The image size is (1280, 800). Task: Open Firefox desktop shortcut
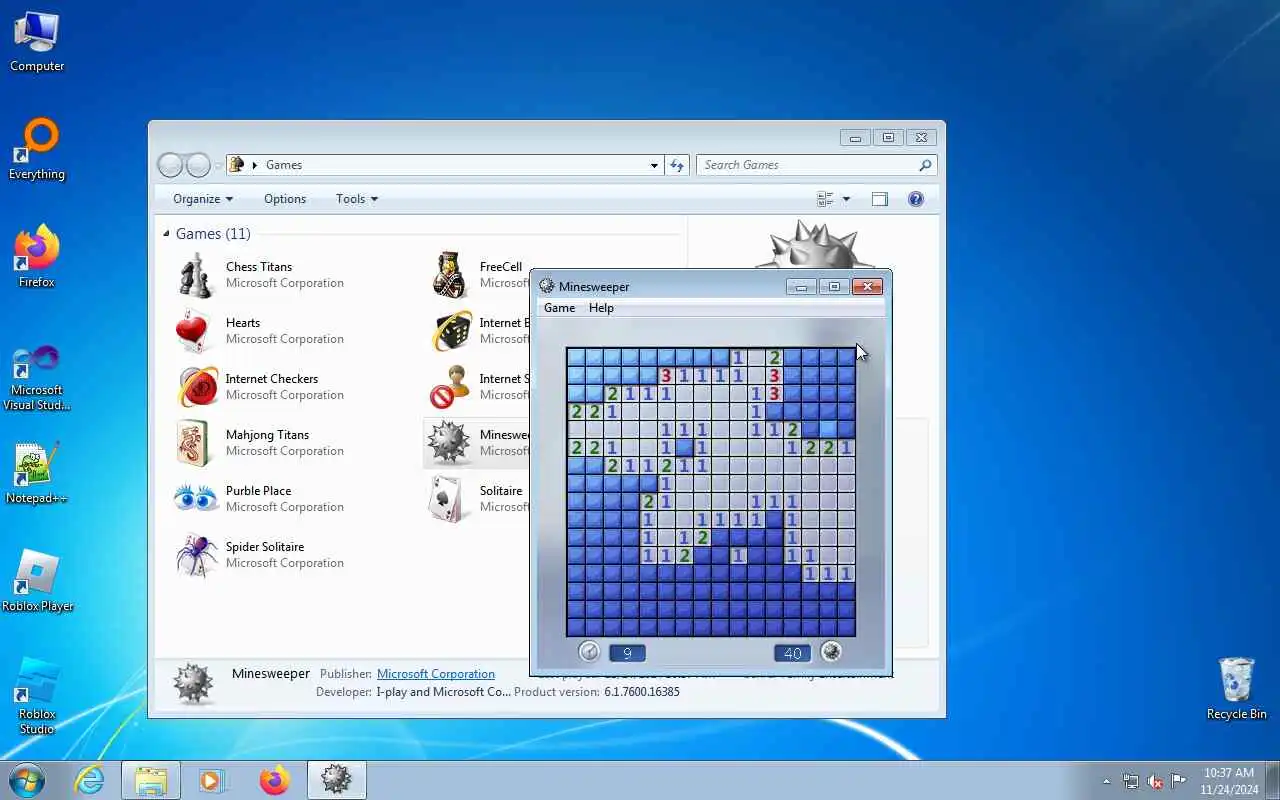[37, 257]
